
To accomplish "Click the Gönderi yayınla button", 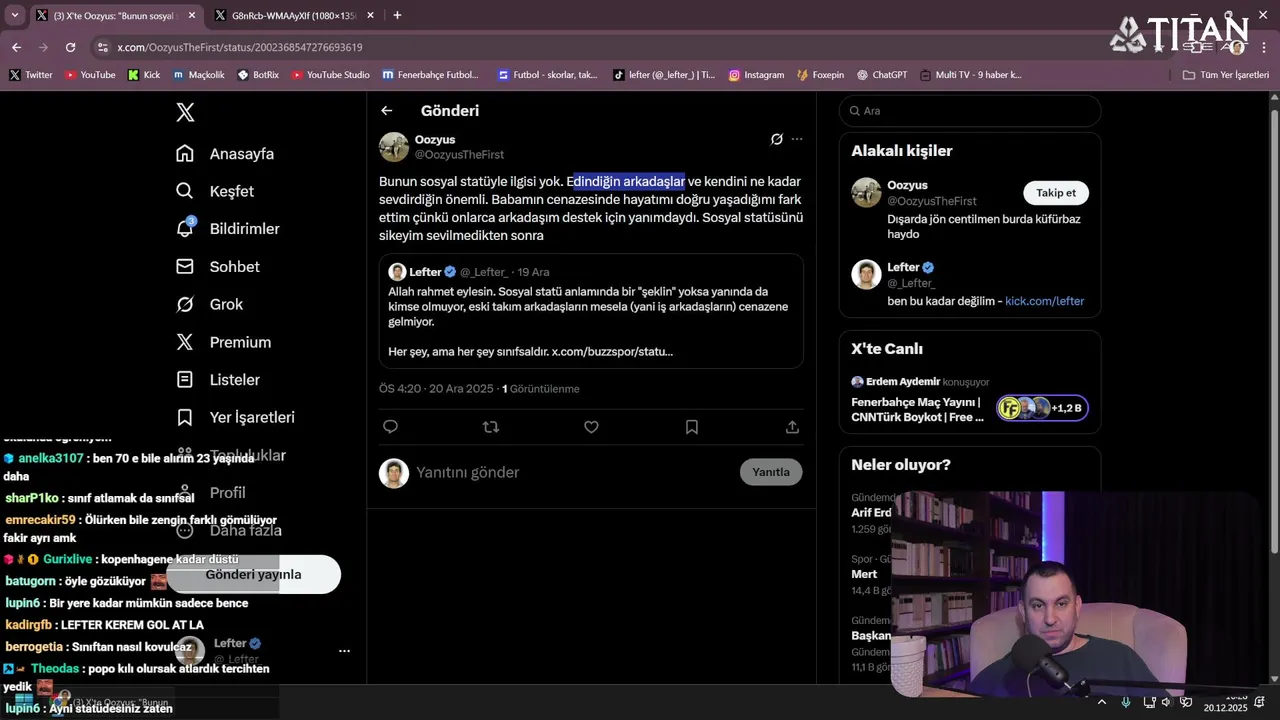I will 253,574.
